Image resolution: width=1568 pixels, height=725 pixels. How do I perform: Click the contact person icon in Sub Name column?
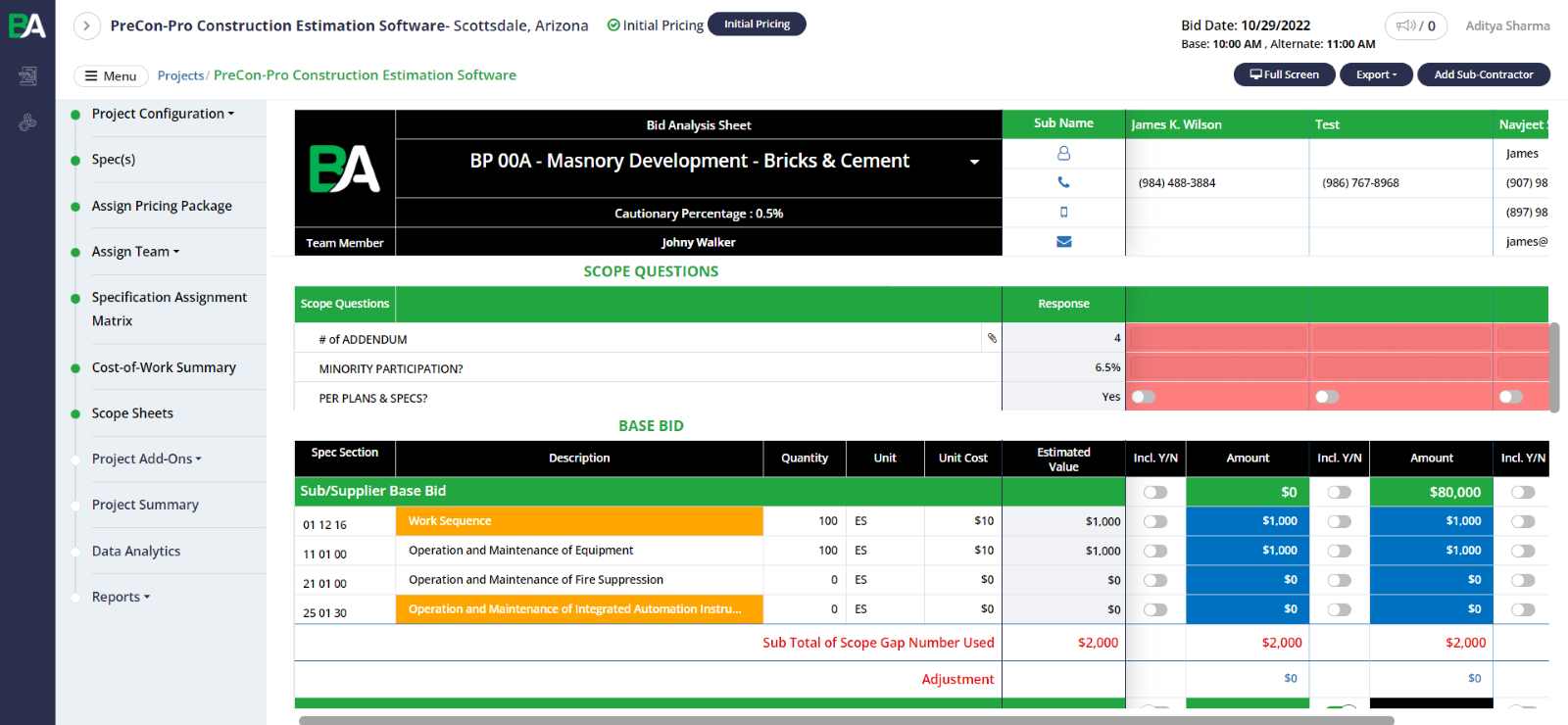pos(1063,154)
